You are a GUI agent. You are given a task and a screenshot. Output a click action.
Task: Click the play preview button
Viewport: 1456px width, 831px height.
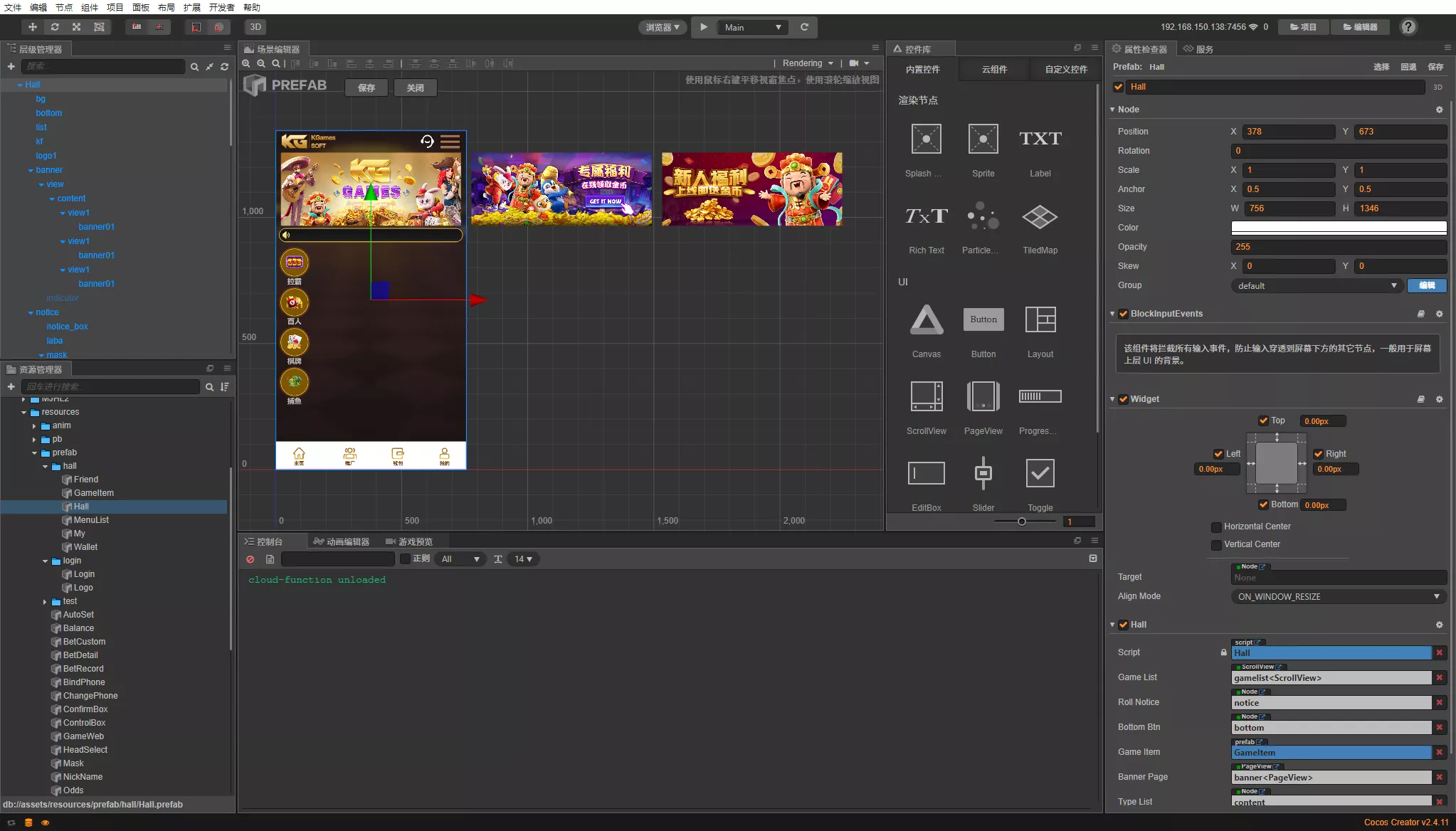click(x=703, y=27)
